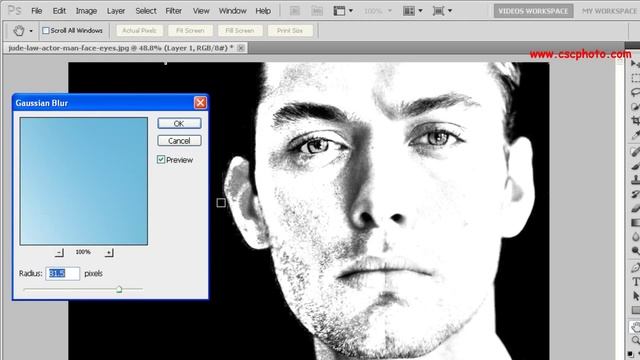This screenshot has width=640, height=360.
Task: Open the Window menu
Action: tap(233, 11)
